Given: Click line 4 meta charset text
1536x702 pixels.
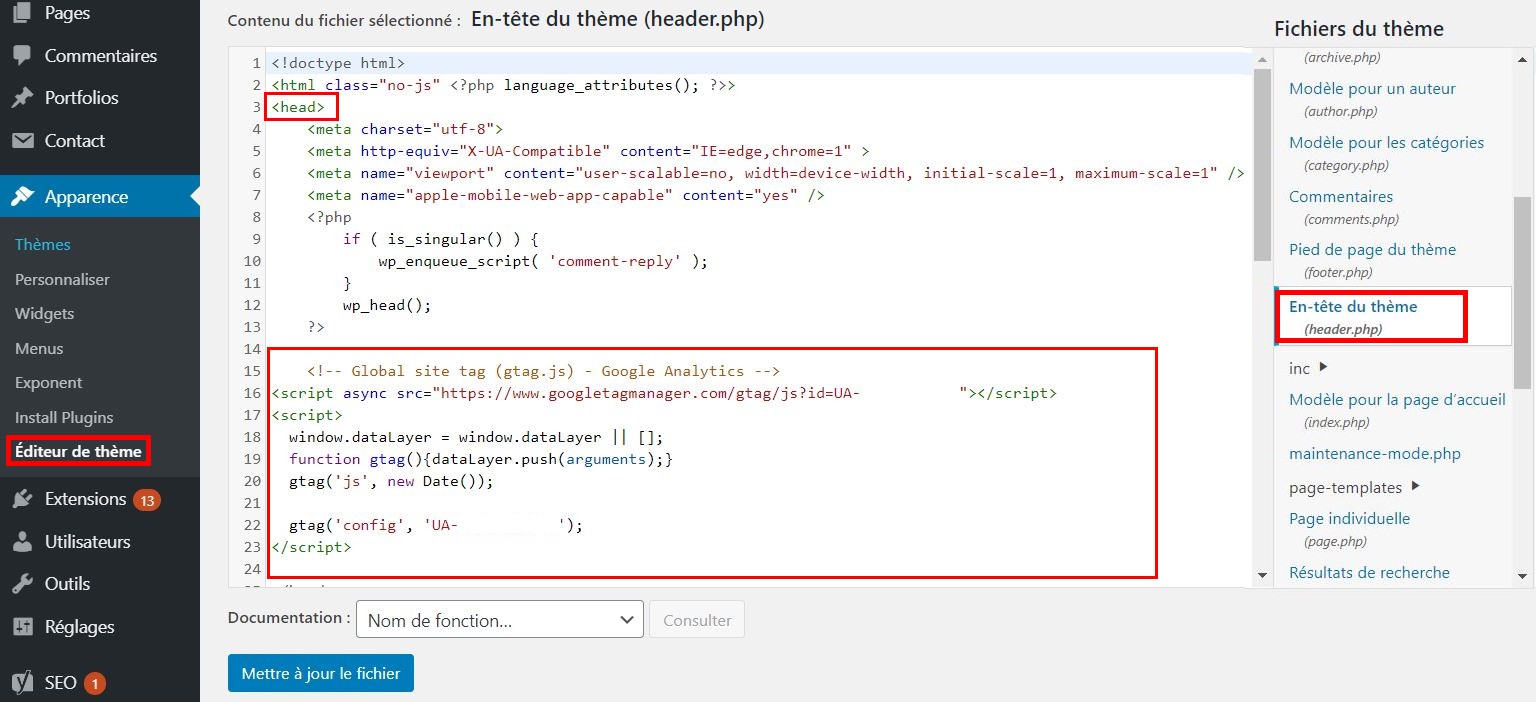Looking at the screenshot, I should 405,129.
